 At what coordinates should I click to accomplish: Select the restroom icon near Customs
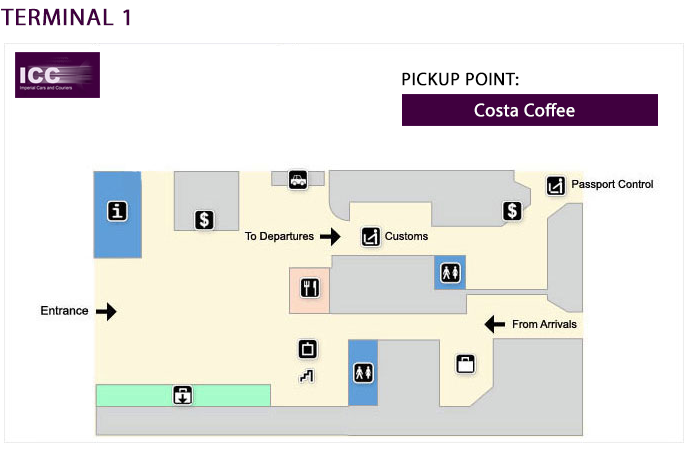click(450, 273)
